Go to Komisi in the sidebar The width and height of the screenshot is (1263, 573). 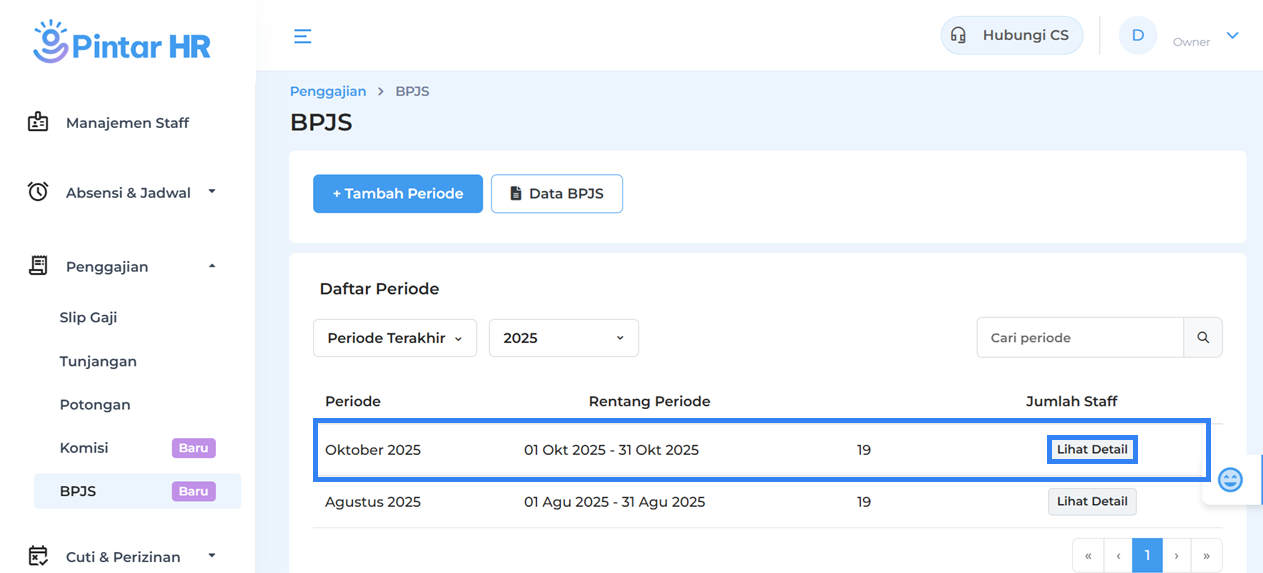84,448
